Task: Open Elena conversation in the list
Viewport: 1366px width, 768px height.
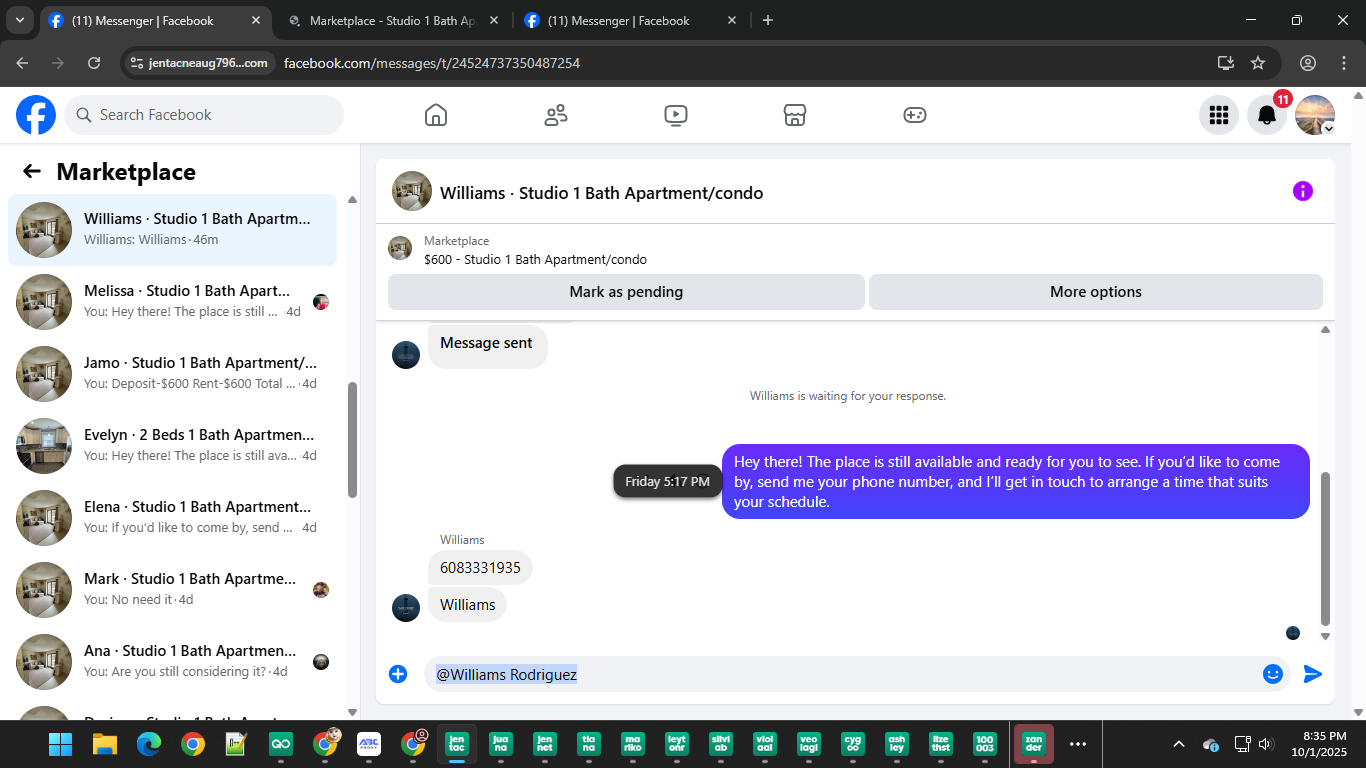Action: 172,518
